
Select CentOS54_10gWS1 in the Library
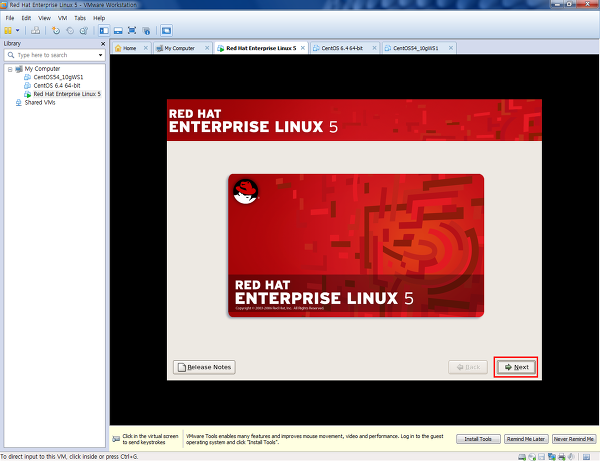[58, 77]
